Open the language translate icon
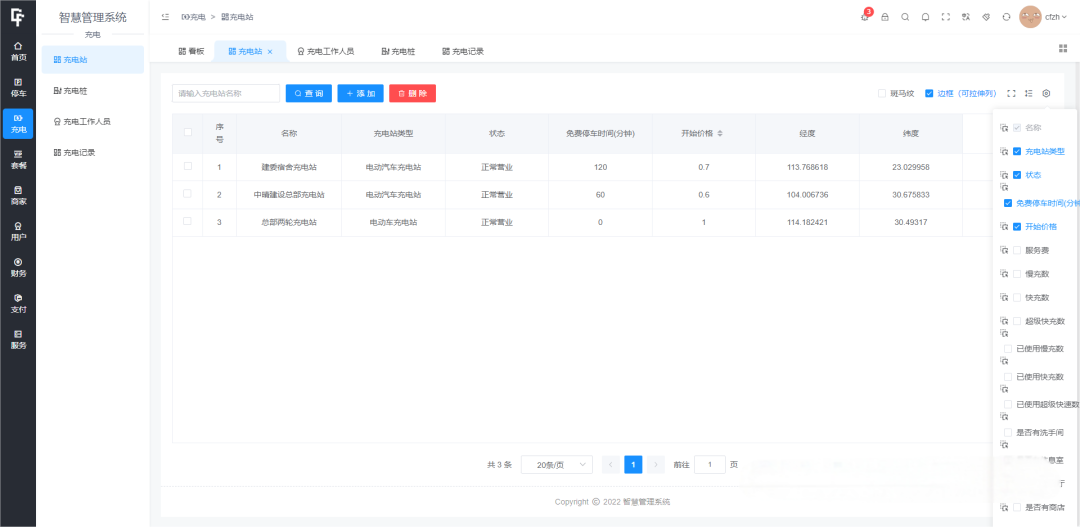 (966, 17)
